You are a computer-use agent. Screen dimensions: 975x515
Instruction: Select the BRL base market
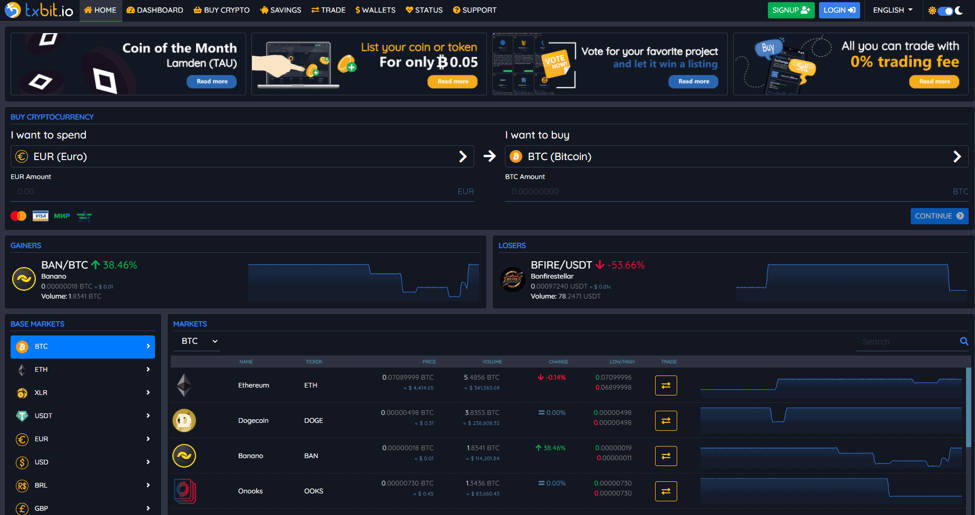tap(83, 485)
